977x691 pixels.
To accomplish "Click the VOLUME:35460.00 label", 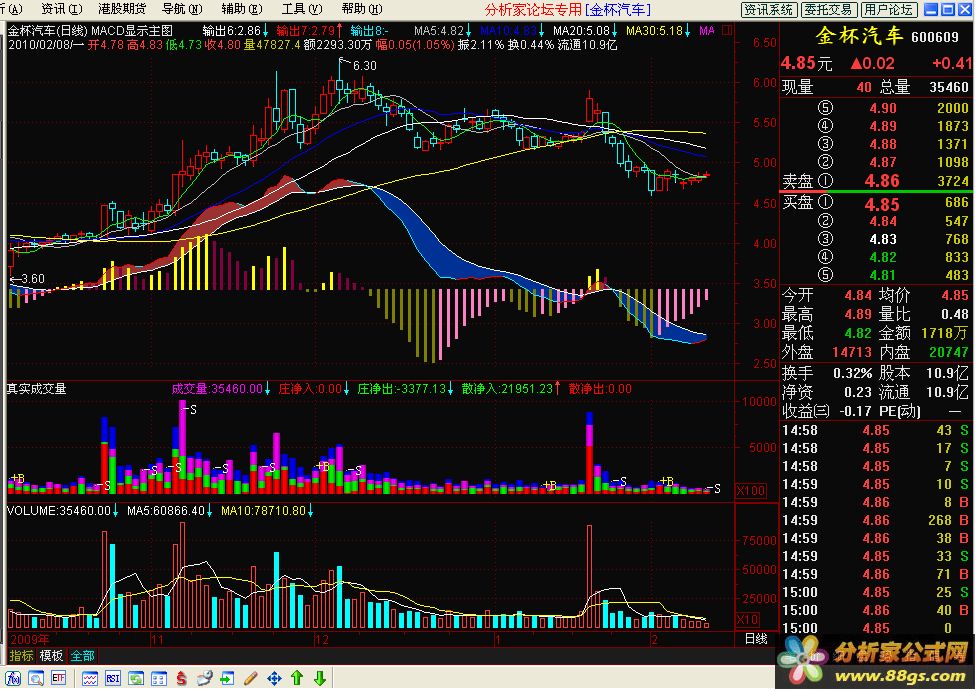I will [59, 511].
